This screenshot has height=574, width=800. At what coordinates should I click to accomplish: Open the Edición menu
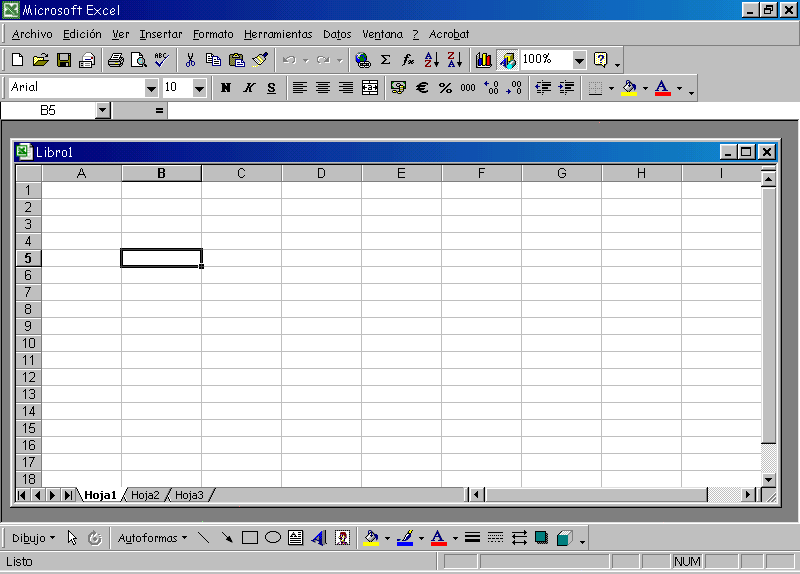point(82,34)
